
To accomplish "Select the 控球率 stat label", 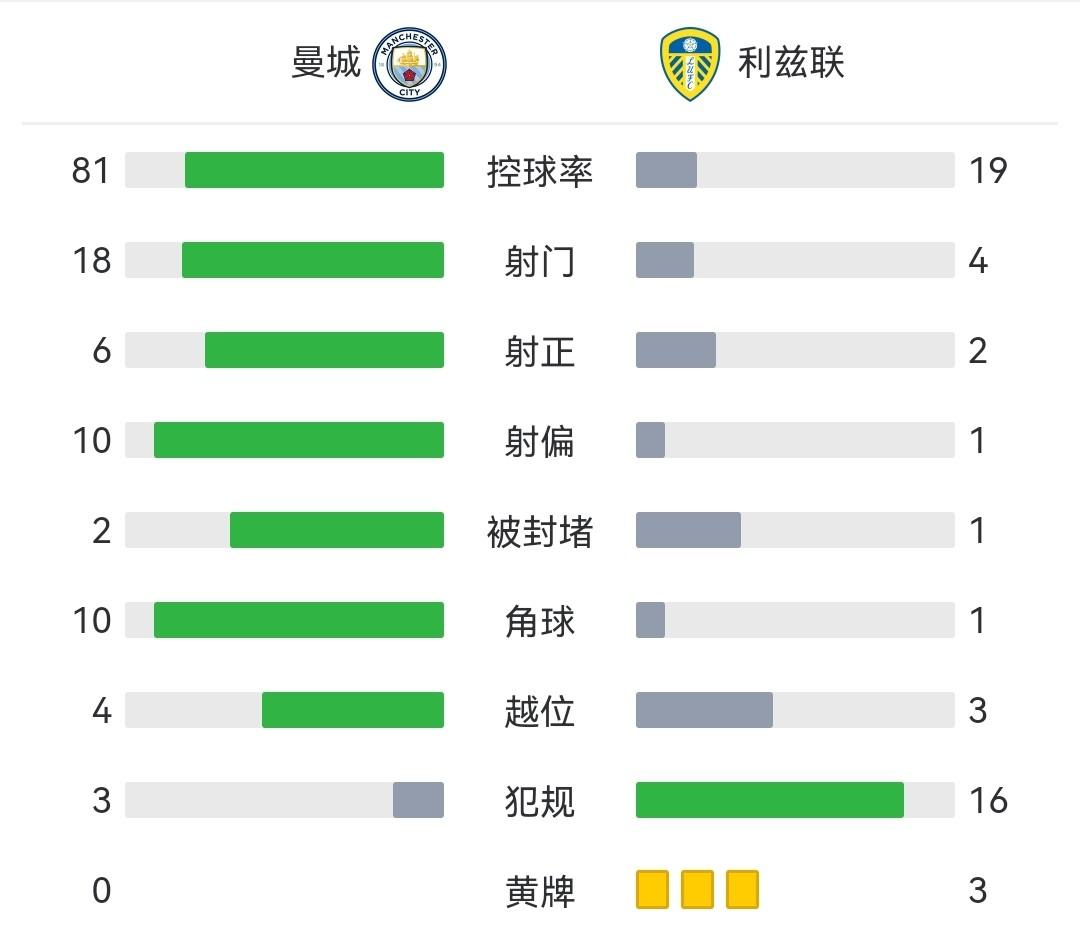I will click(x=540, y=171).
